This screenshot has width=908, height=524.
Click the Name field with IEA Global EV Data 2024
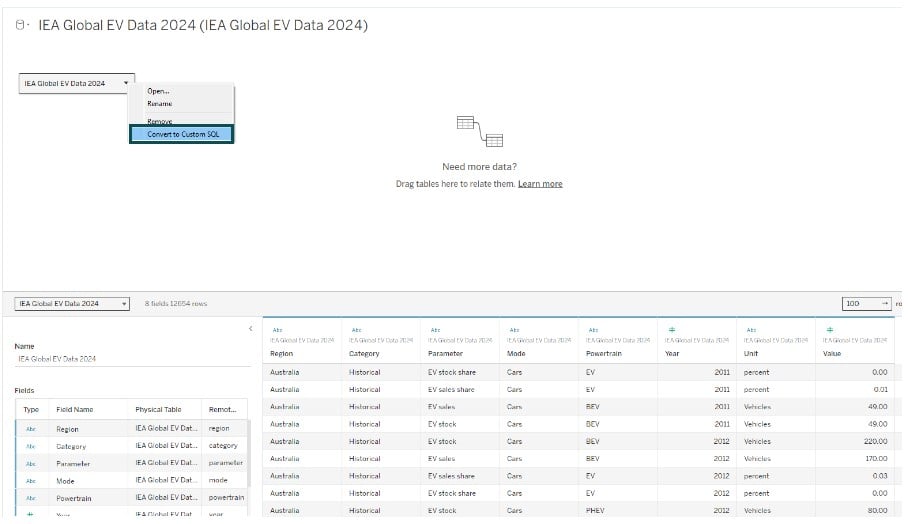click(x=132, y=359)
